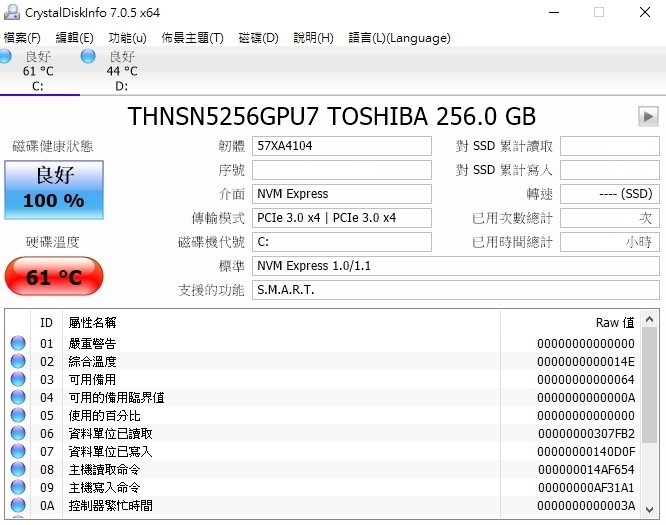Click the empty 序號 serial number field
Image resolution: width=666 pixels, height=525 pixels.
tap(342, 170)
